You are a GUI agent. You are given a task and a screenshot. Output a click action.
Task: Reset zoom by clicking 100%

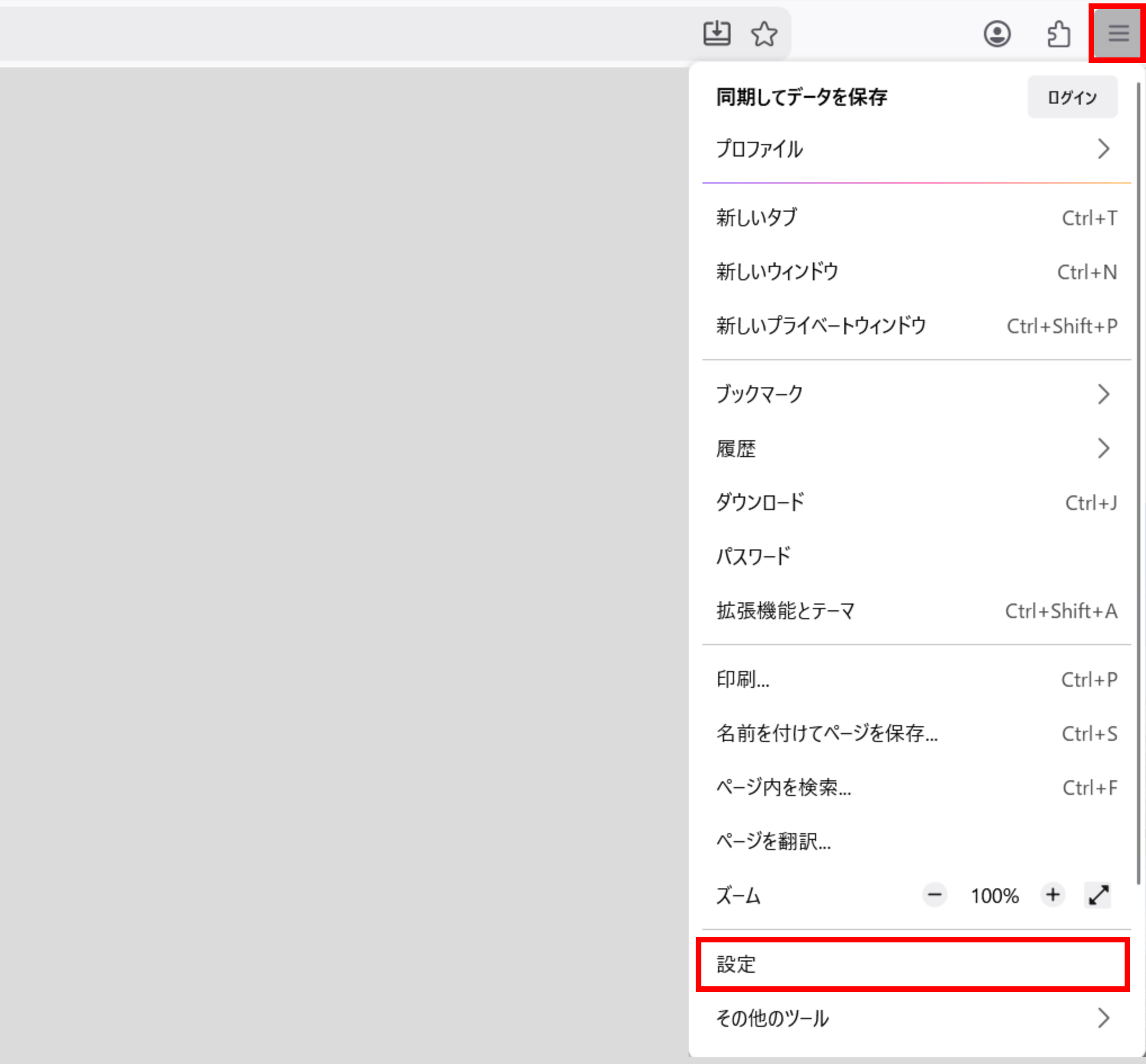994,896
